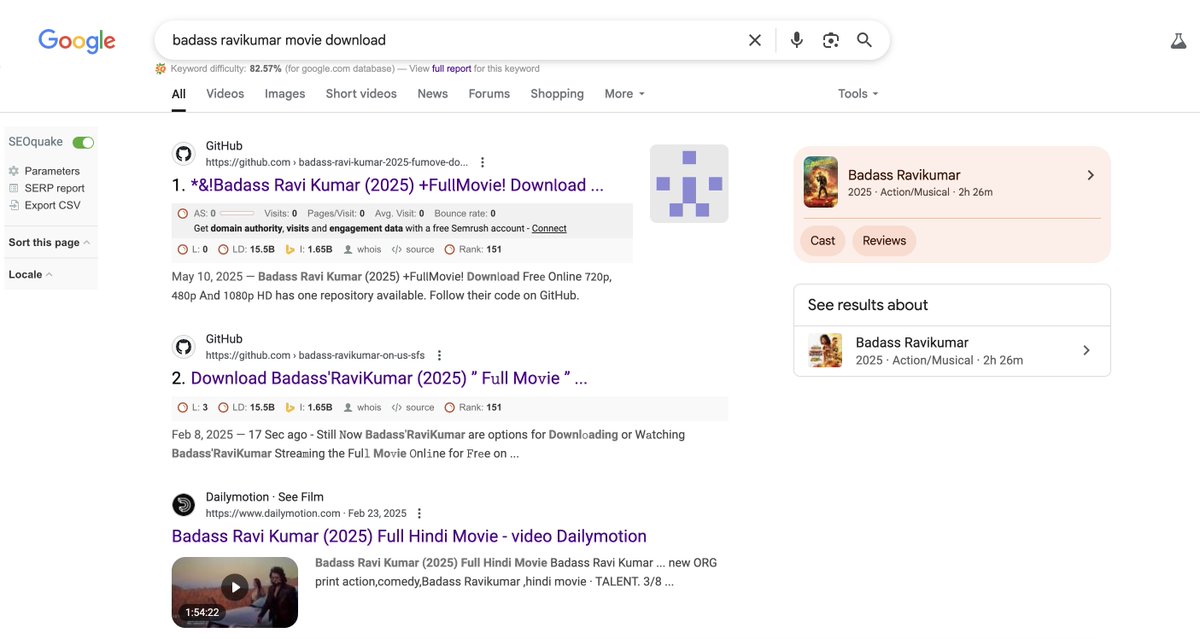Click the Badass Ravikumar movie poster
The image size is (1200, 639).
click(x=820, y=182)
